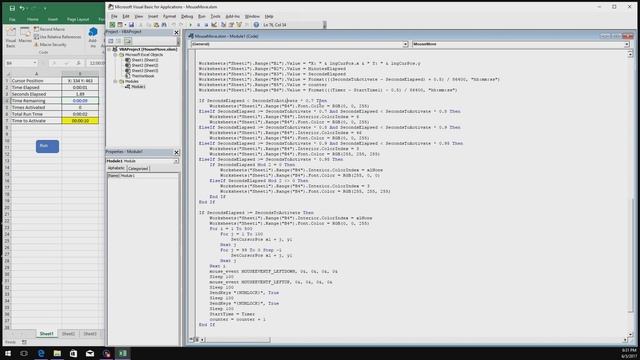
Task: Open the Properties object dropdown for Module1
Action: (x=176, y=161)
